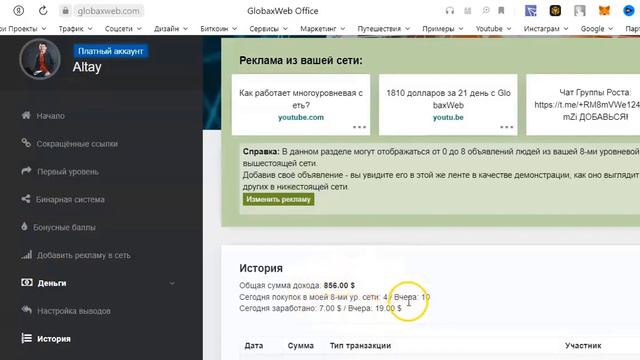640x360 pixels.
Task: Expand the Деньги menu chevron
Action: (x=172, y=283)
